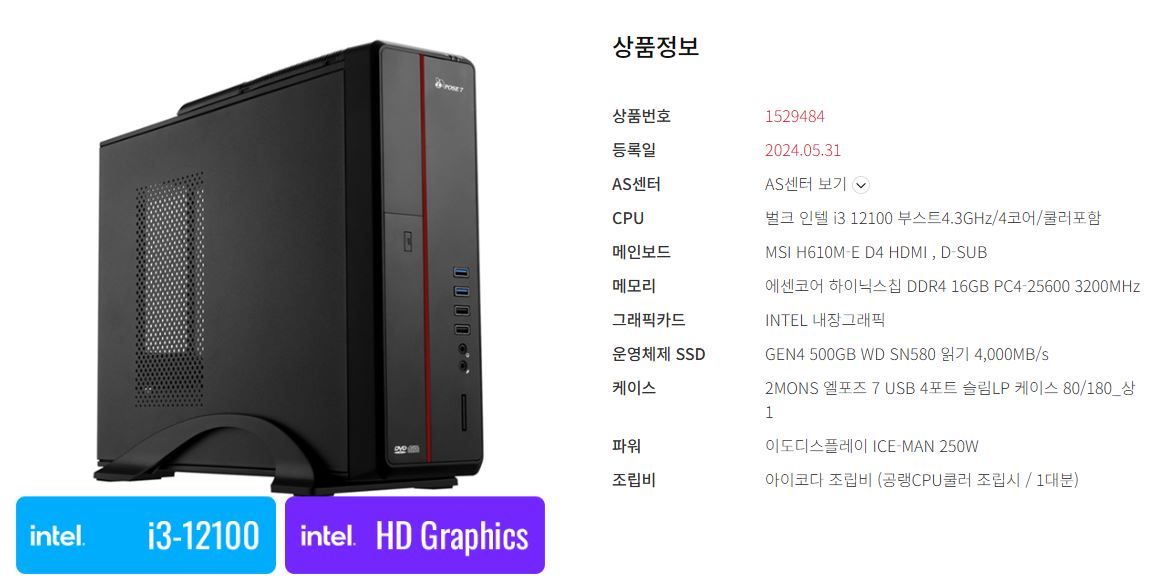The height and width of the screenshot is (588, 1150).
Task: Select the 2MONS 엘포즈 7 case entry
Action: 950,400
